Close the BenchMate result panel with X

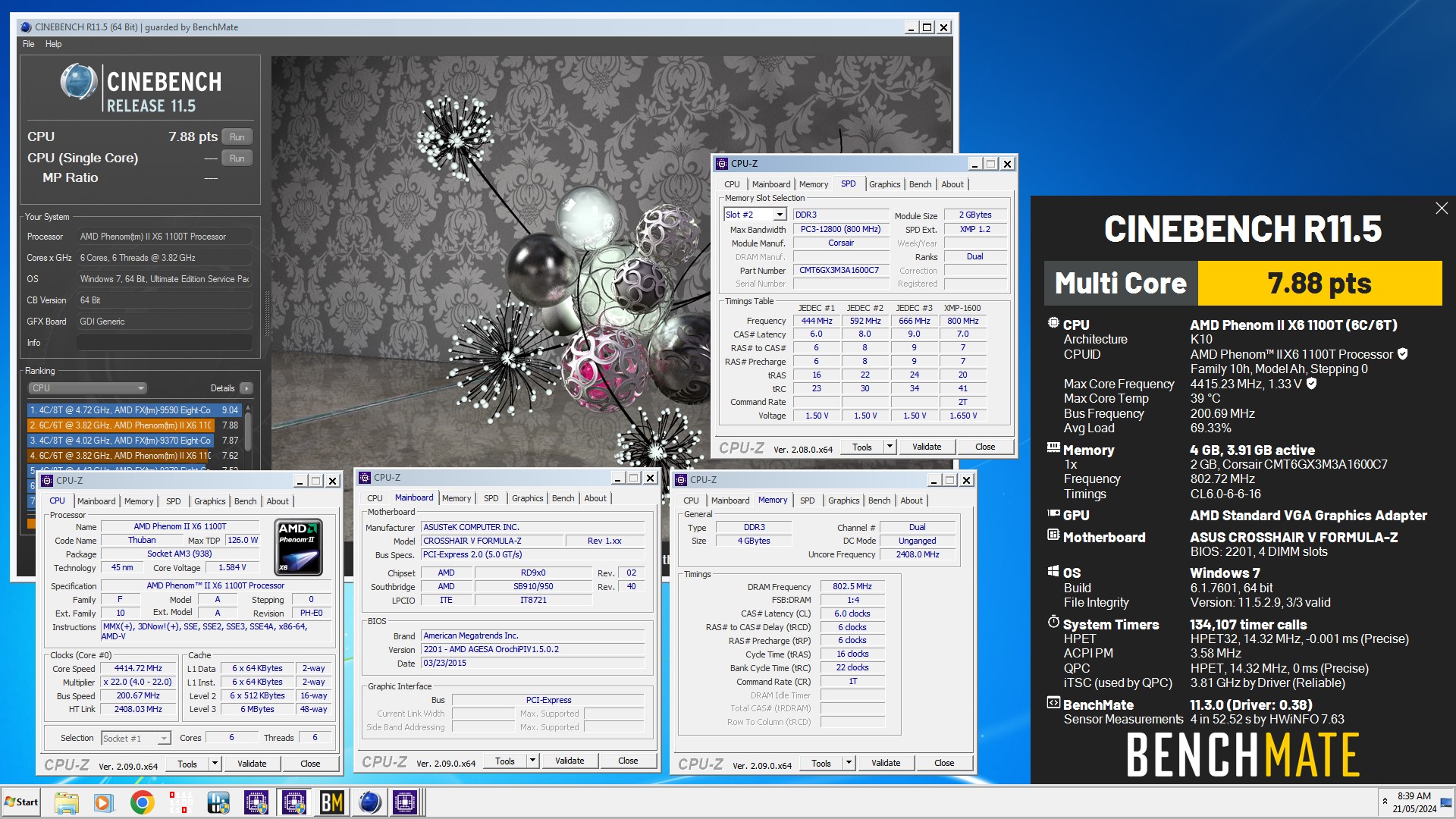[1441, 208]
